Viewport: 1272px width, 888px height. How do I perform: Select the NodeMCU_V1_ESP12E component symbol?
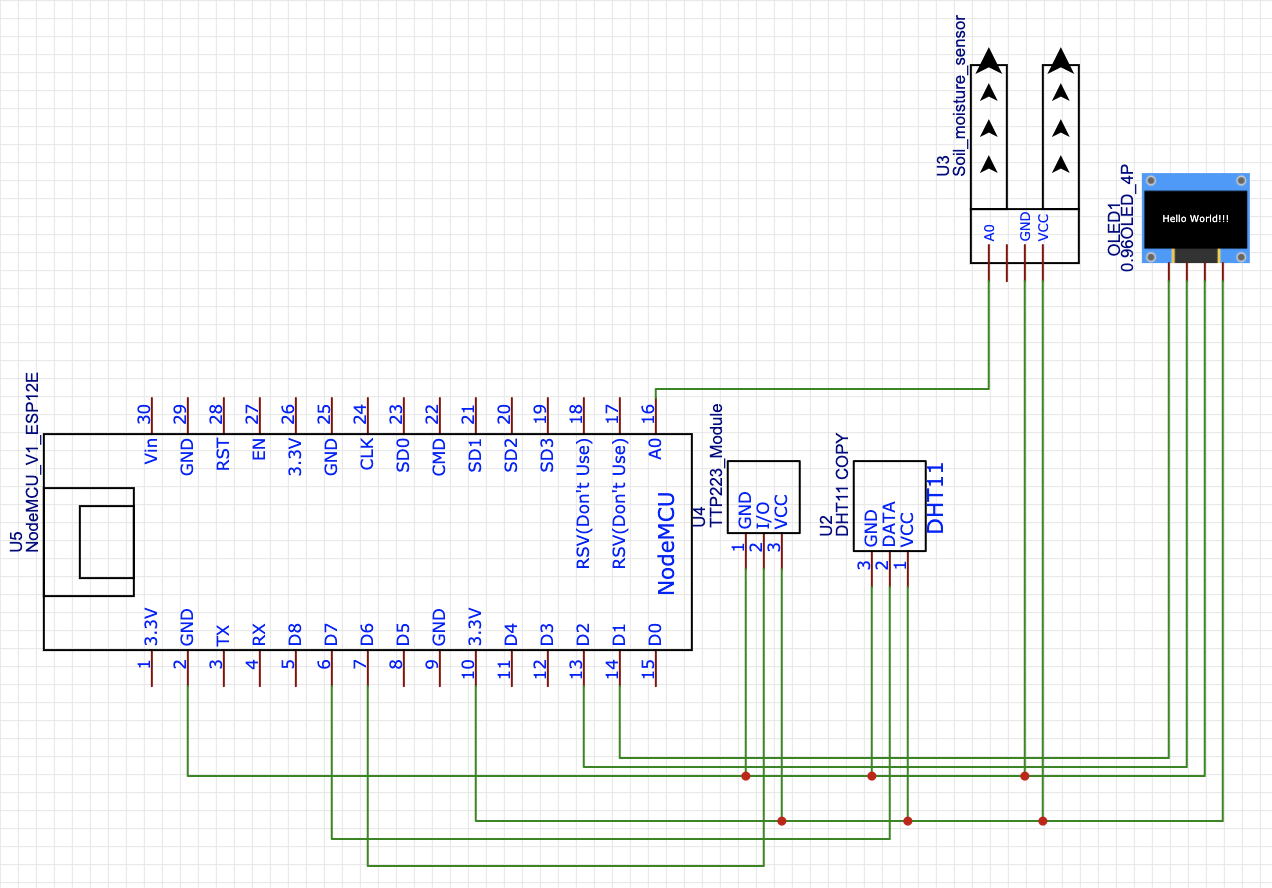pos(370,540)
